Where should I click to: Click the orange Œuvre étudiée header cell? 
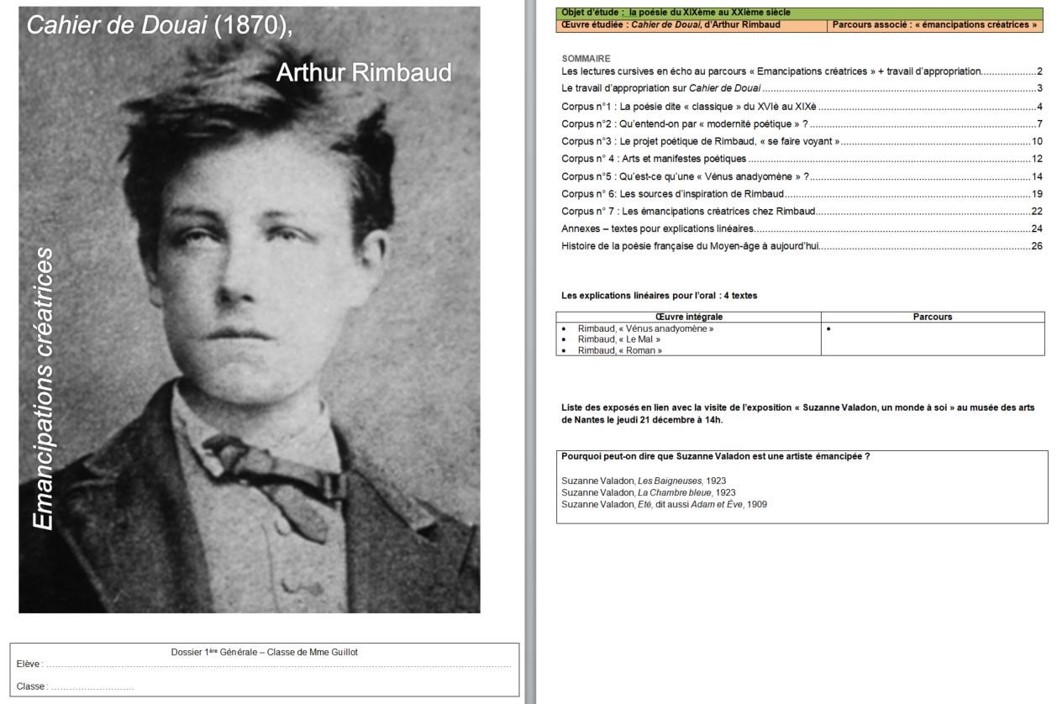click(691, 25)
